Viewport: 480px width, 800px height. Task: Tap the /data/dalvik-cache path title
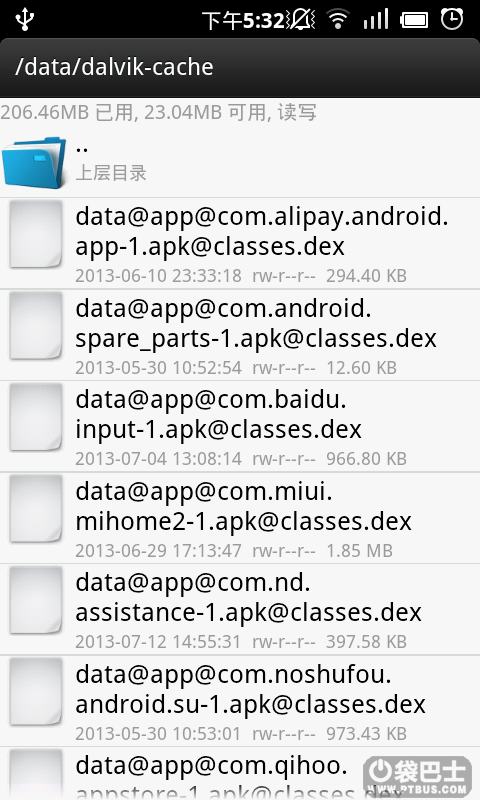click(x=114, y=67)
